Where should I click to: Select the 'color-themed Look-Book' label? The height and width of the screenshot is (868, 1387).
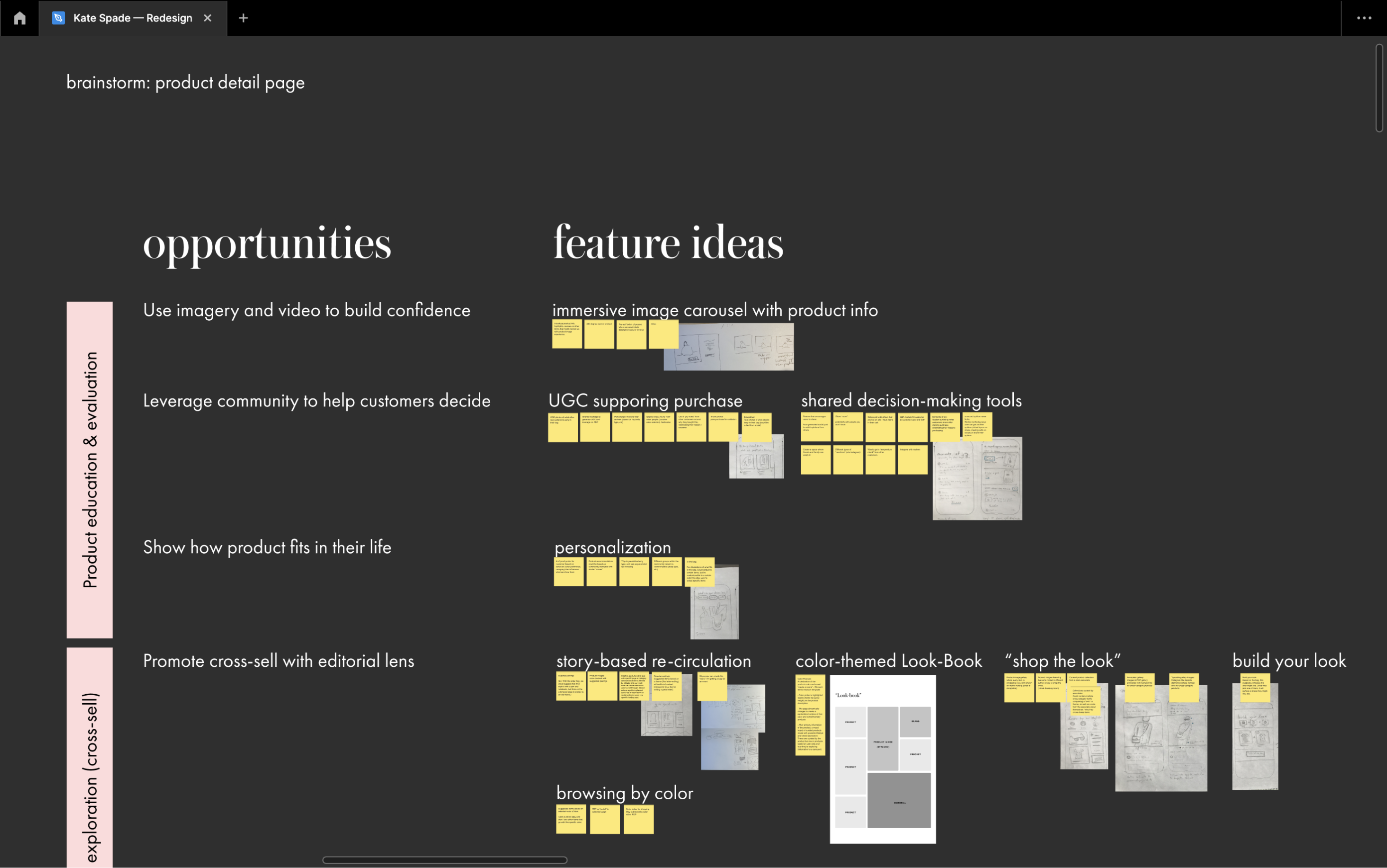[888, 661]
